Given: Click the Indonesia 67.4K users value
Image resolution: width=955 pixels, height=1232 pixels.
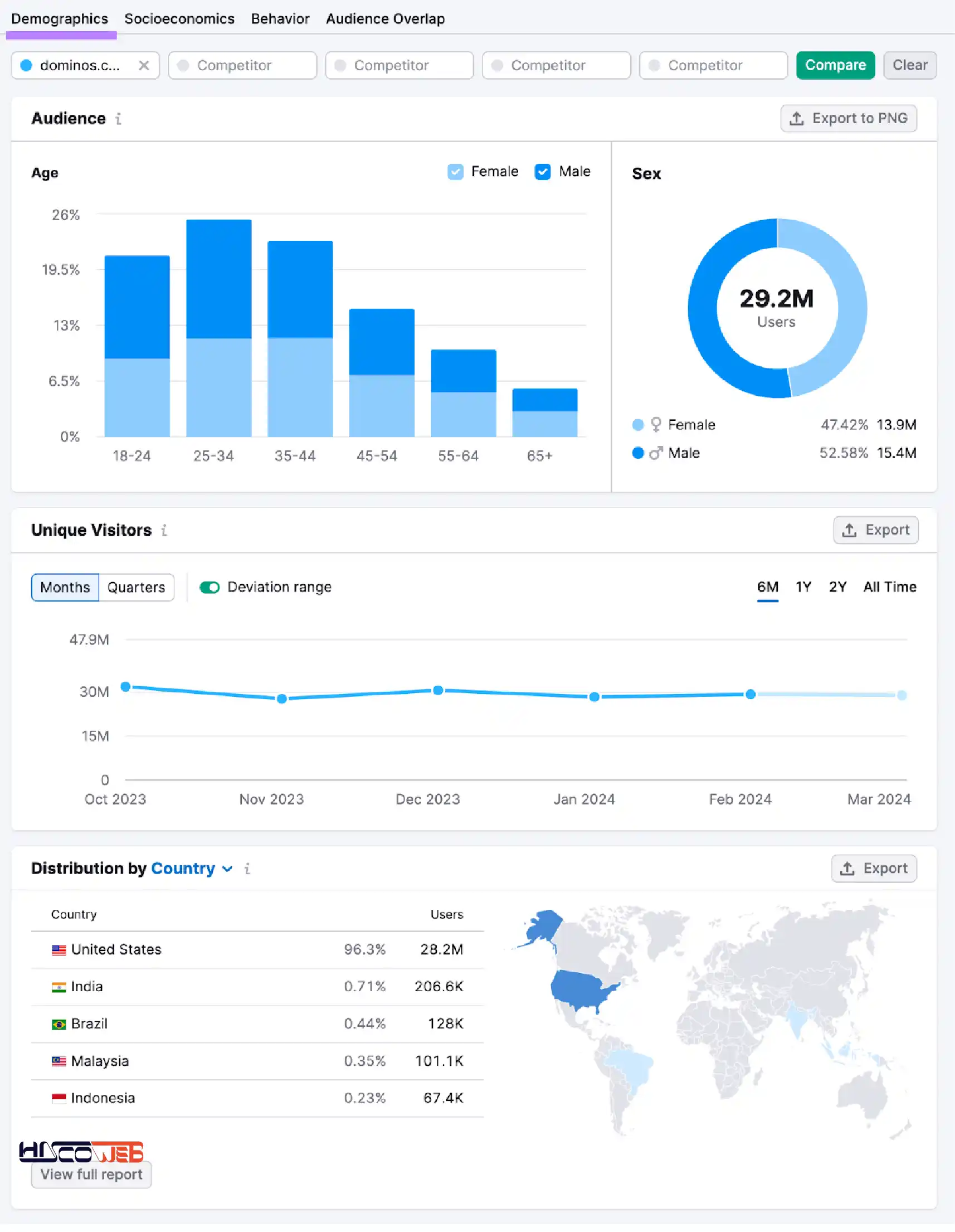Looking at the screenshot, I should pos(444,1099).
